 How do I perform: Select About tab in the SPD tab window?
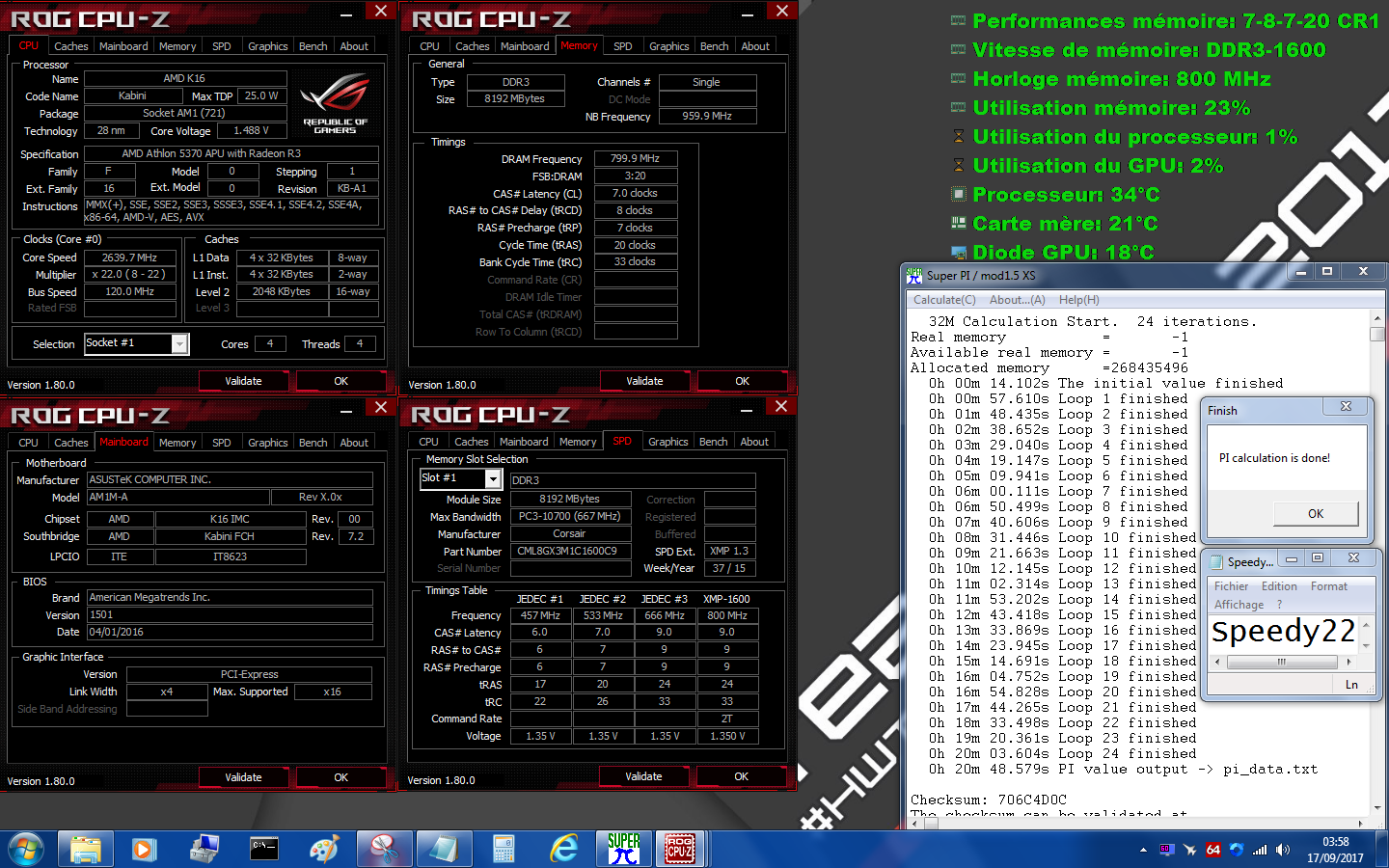pos(754,442)
